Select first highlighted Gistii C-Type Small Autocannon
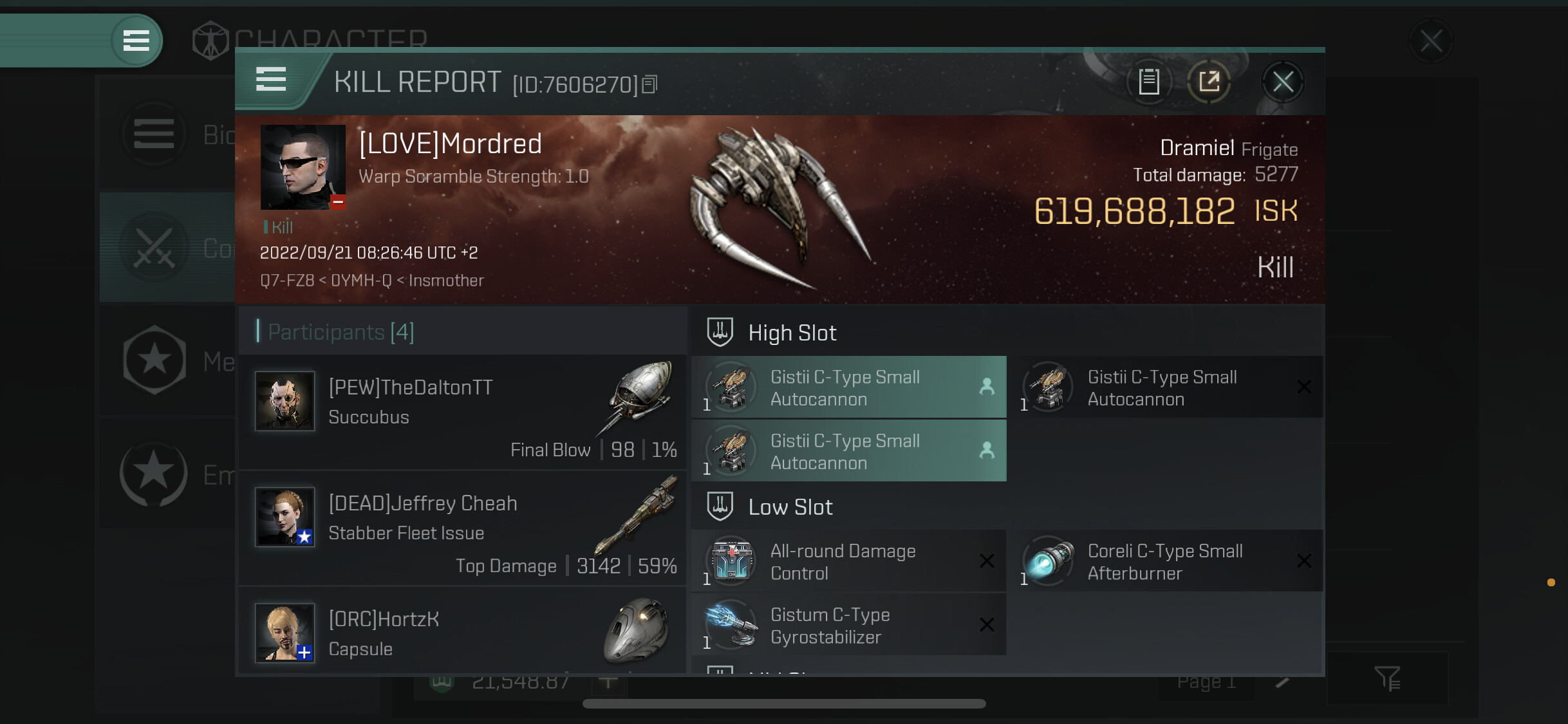 [x=848, y=387]
